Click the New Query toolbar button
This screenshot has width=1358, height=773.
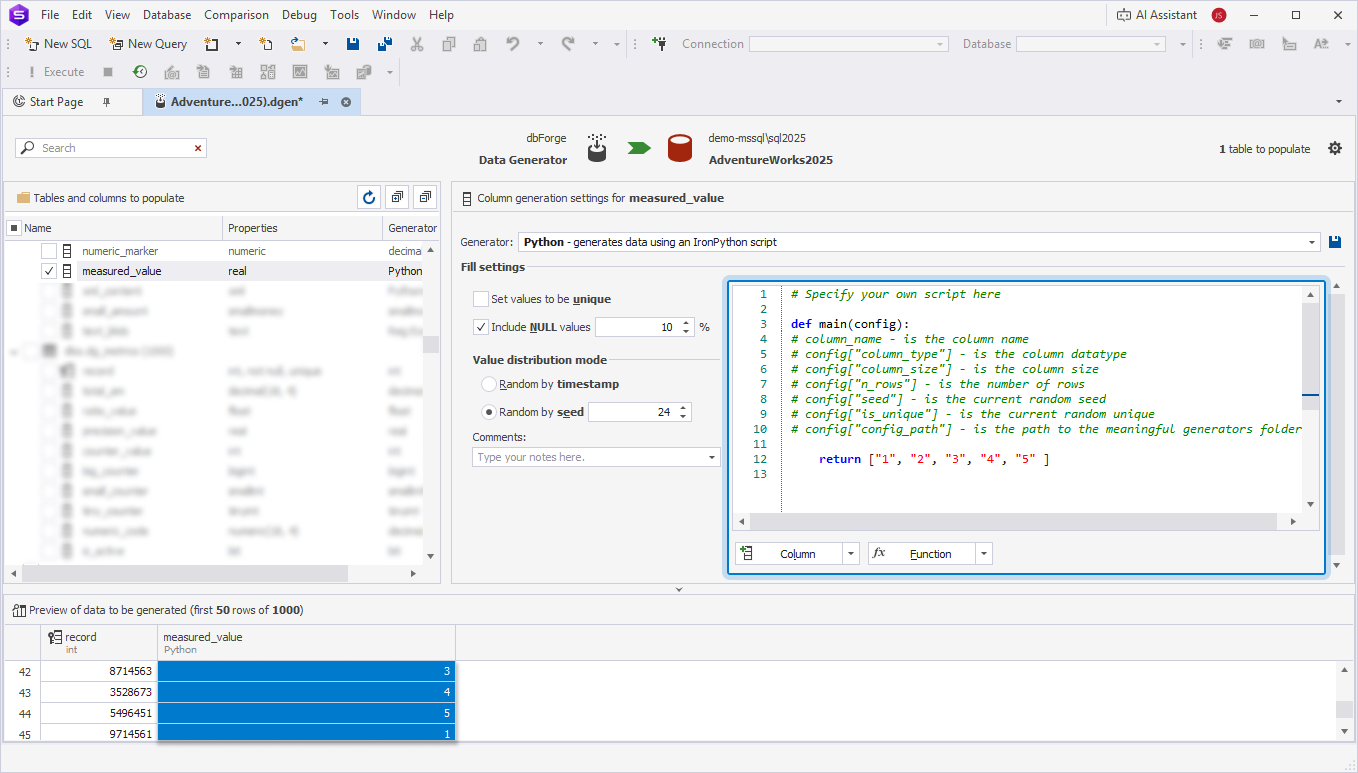point(148,44)
